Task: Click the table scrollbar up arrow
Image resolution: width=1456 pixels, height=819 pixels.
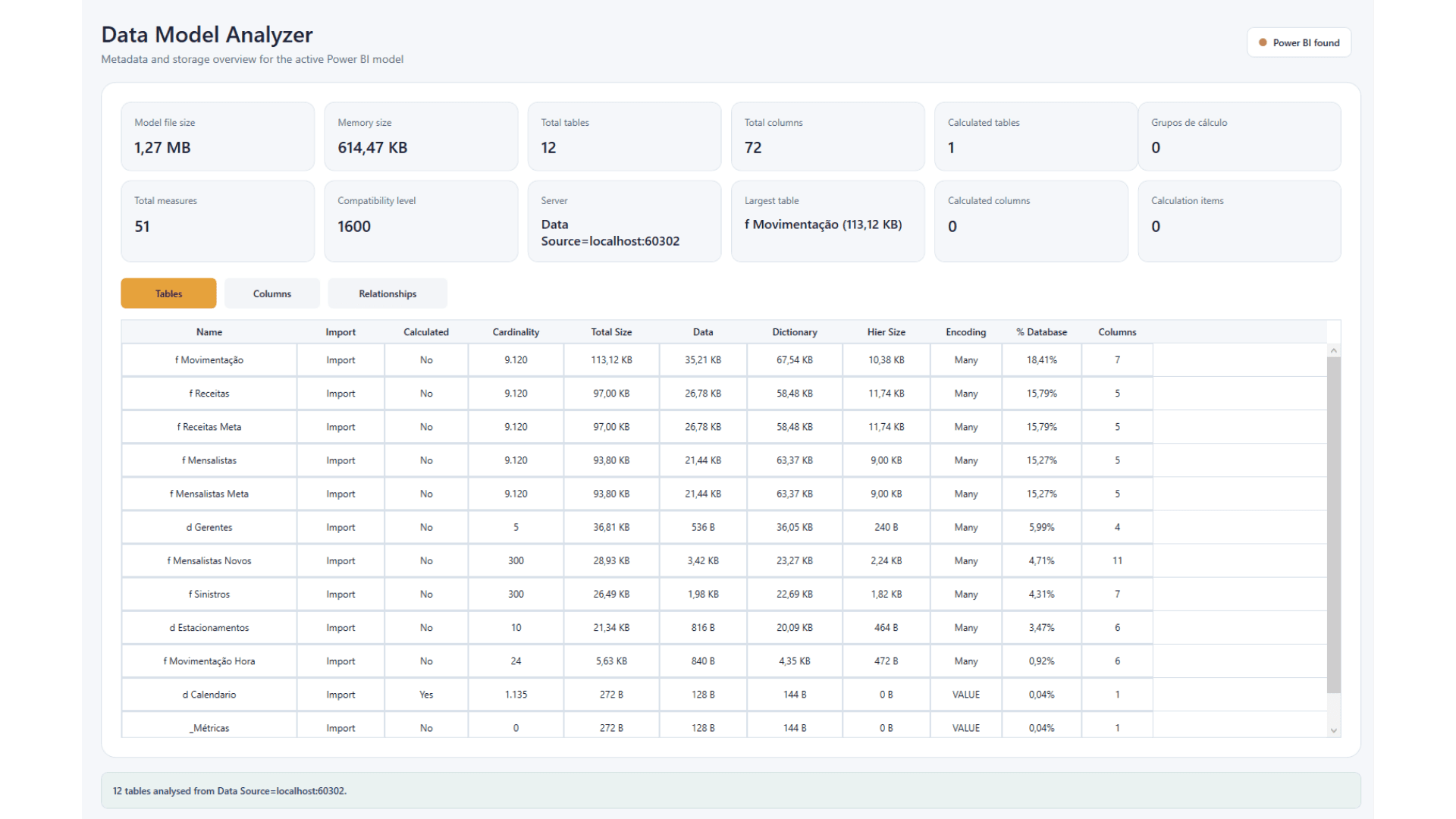Action: point(1334,350)
